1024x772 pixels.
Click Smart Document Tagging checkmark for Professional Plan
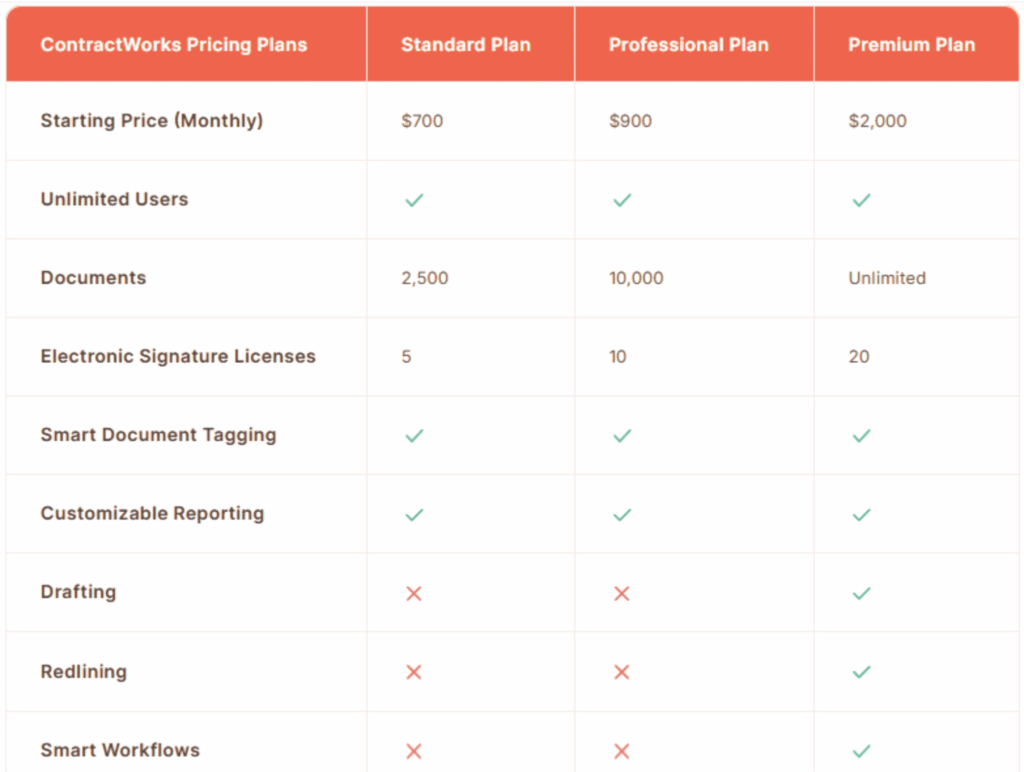(621, 436)
